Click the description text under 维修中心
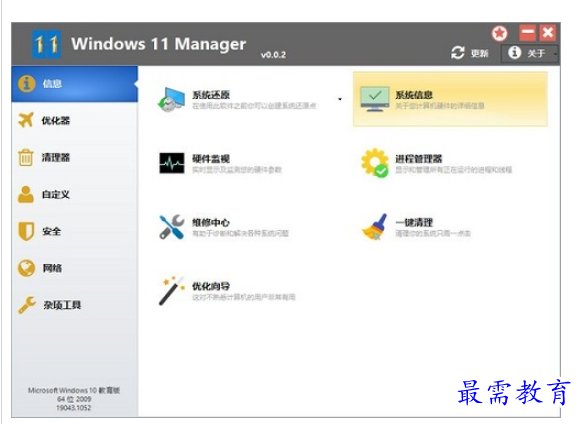The height and width of the screenshot is (424, 579). pos(240,233)
